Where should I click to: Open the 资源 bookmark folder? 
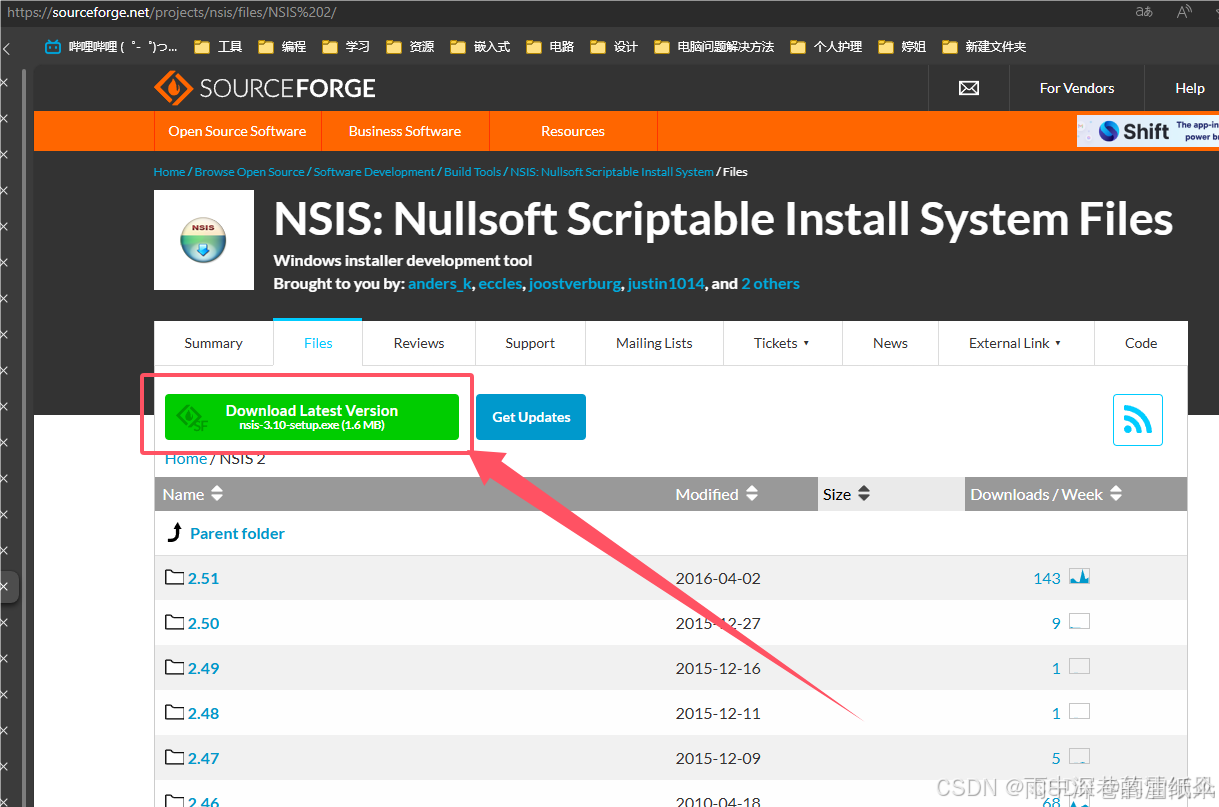point(410,46)
